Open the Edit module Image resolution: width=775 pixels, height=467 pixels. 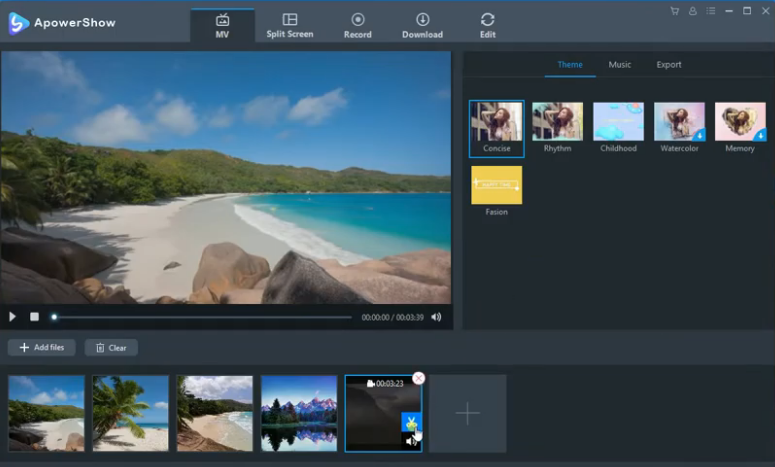[487, 25]
